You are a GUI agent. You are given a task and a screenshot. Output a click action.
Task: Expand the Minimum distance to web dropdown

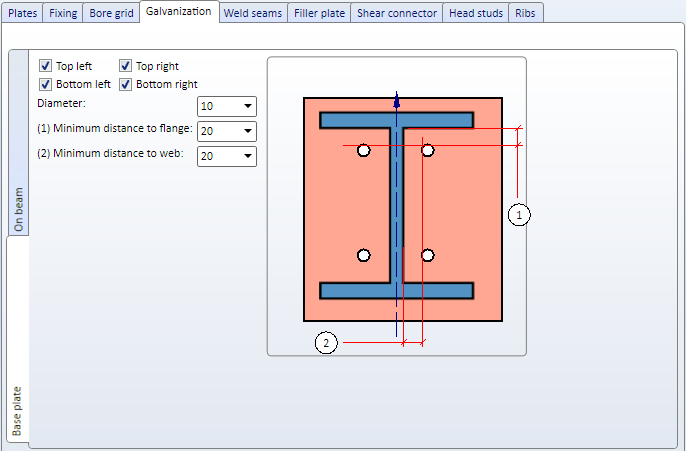[227, 156]
